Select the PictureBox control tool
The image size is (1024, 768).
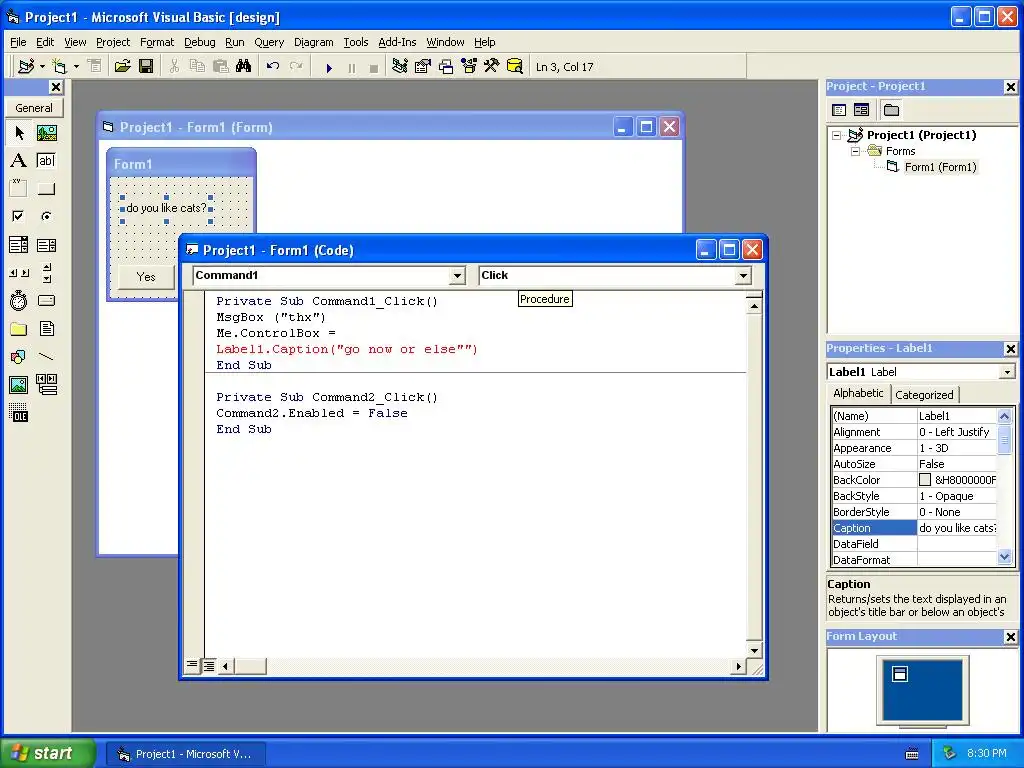[46, 133]
